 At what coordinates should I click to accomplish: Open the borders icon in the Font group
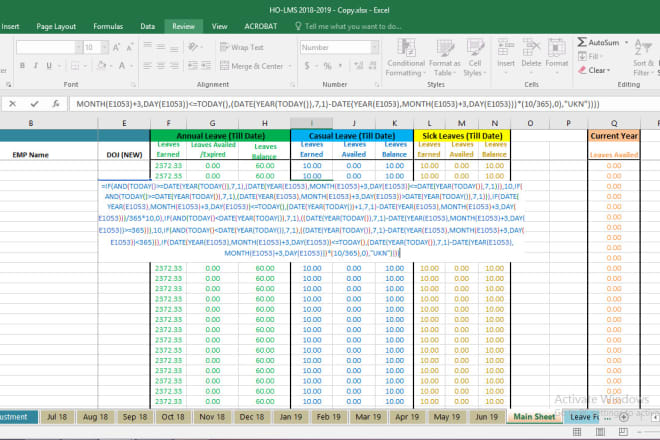tap(75, 66)
